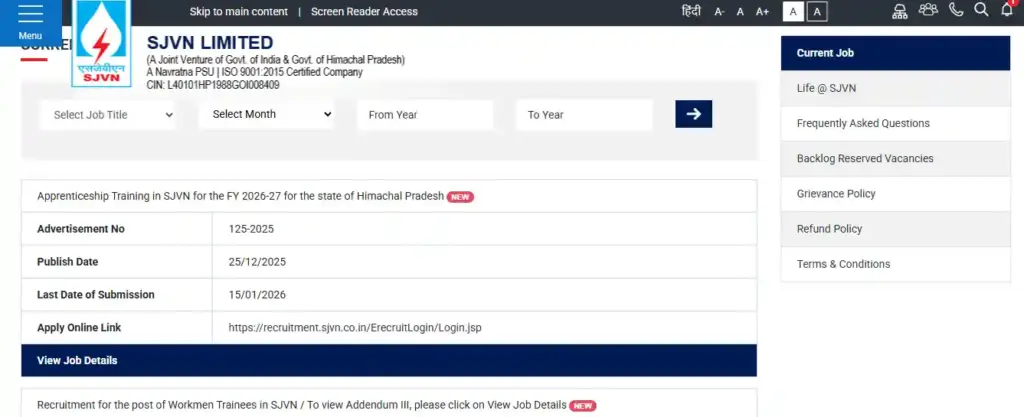Image resolution: width=1024 pixels, height=417 pixels.
Task: Switch site language to Hindi
Action: (691, 12)
